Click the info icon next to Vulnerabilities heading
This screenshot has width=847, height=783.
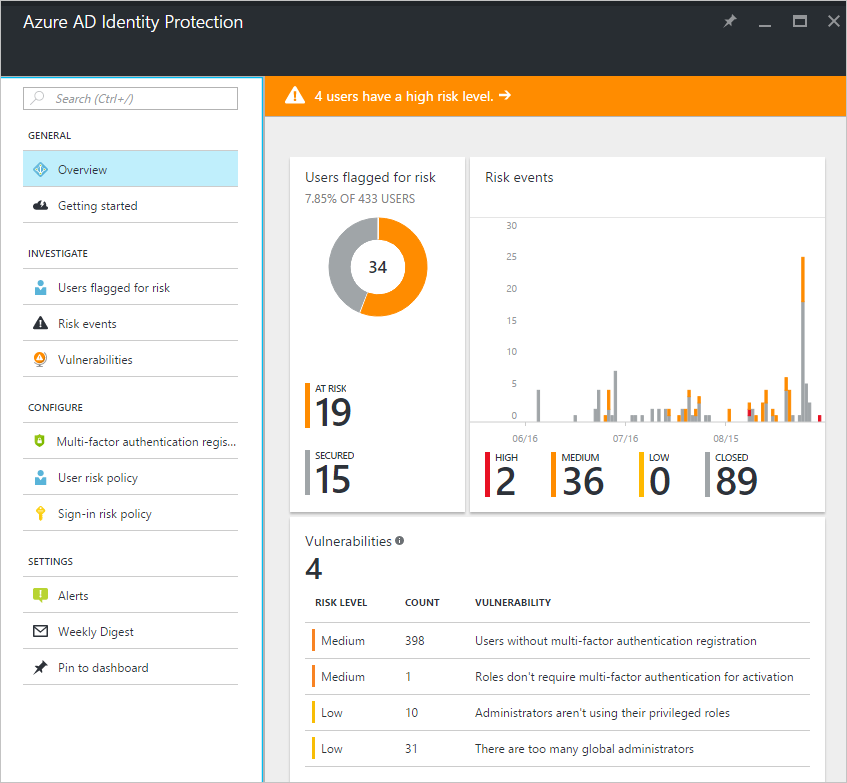tap(400, 539)
